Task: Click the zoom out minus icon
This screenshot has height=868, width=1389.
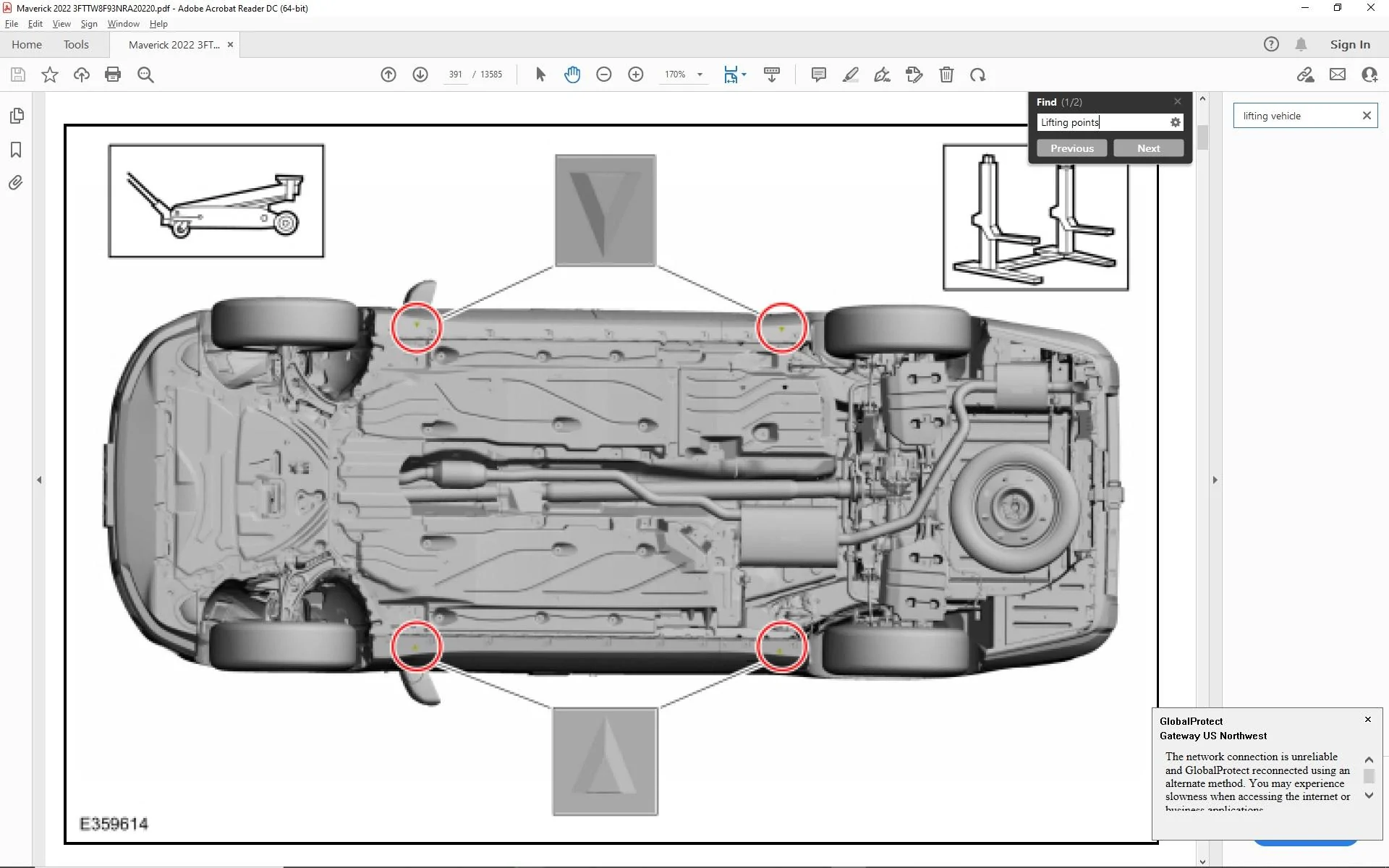Action: click(x=604, y=75)
